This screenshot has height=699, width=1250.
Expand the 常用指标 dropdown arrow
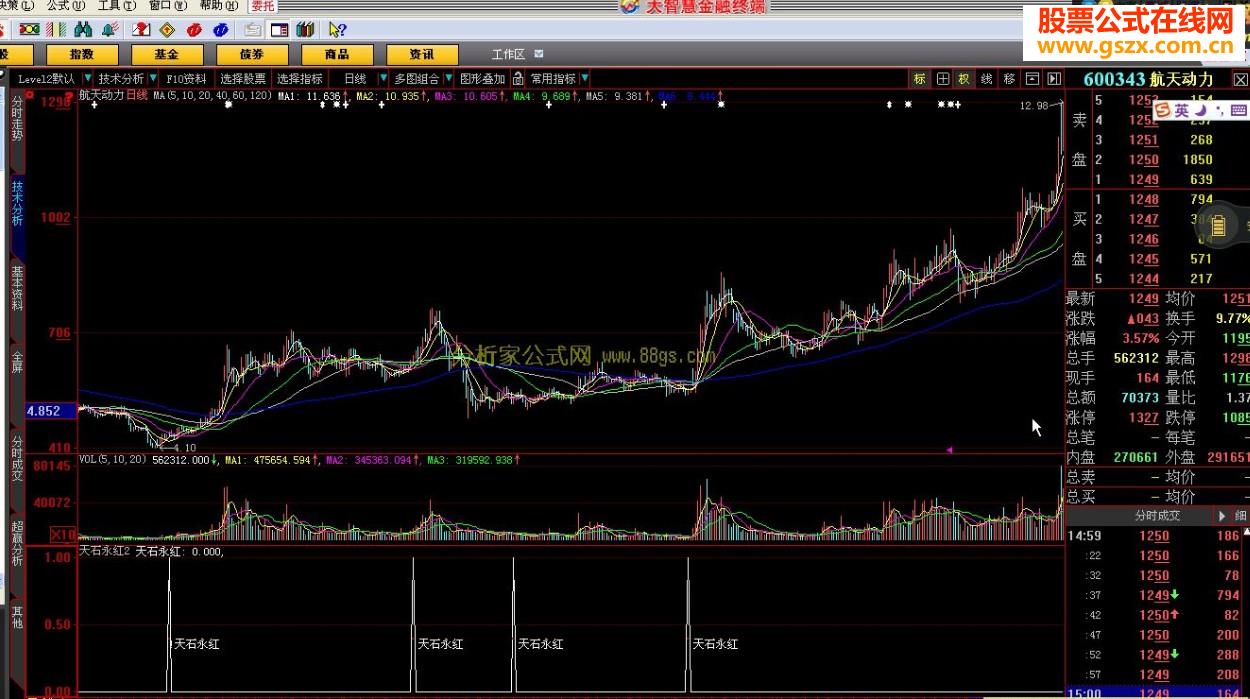(x=584, y=78)
